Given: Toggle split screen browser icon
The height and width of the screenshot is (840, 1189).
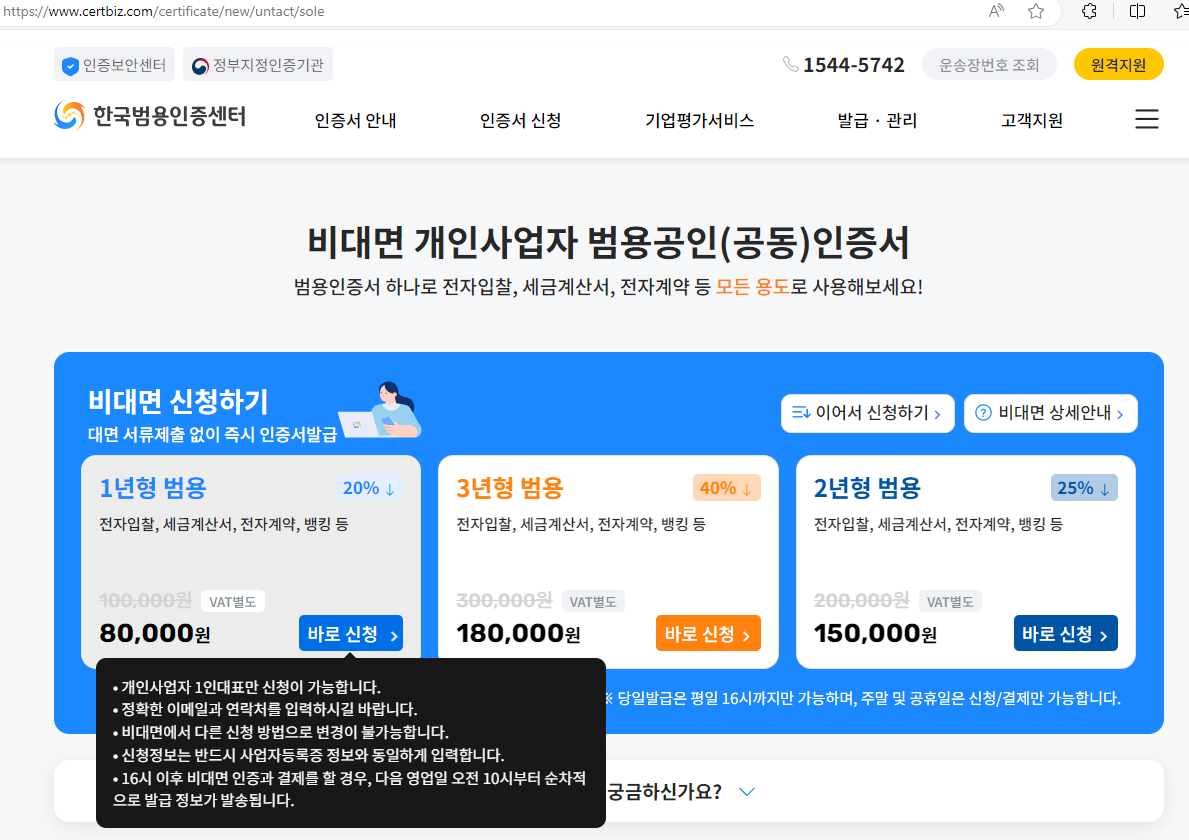Looking at the screenshot, I should coord(1137,11).
